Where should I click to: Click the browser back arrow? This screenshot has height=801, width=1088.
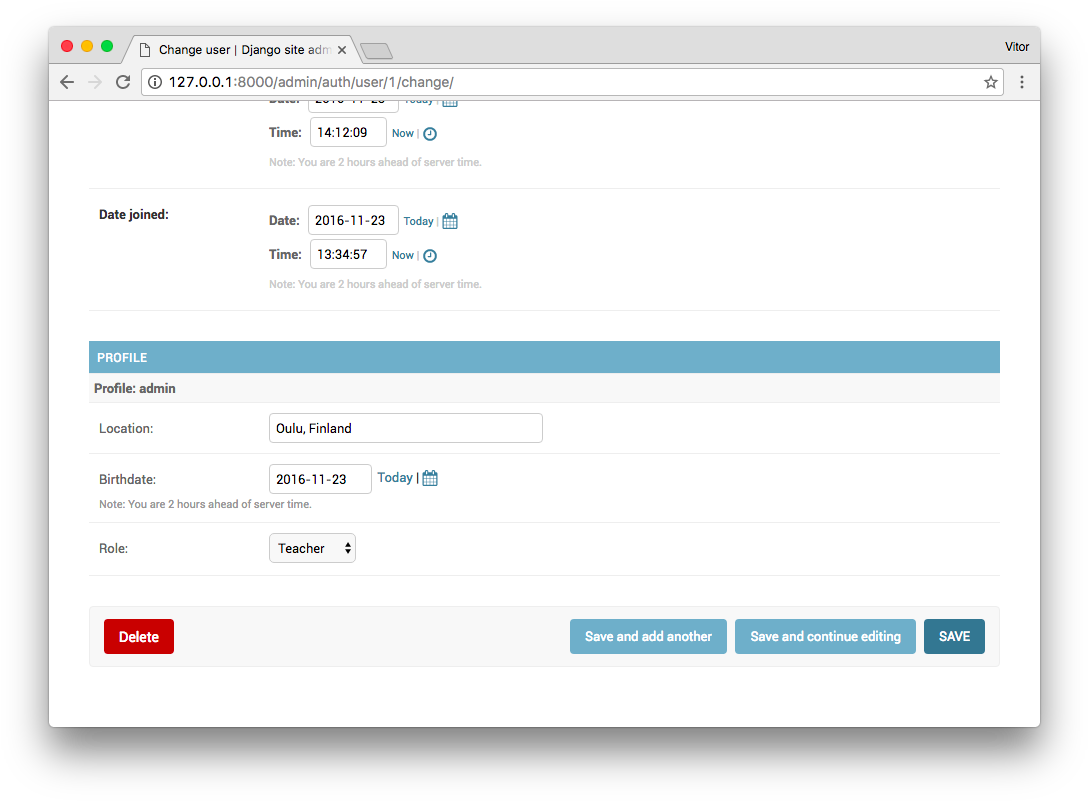click(67, 82)
